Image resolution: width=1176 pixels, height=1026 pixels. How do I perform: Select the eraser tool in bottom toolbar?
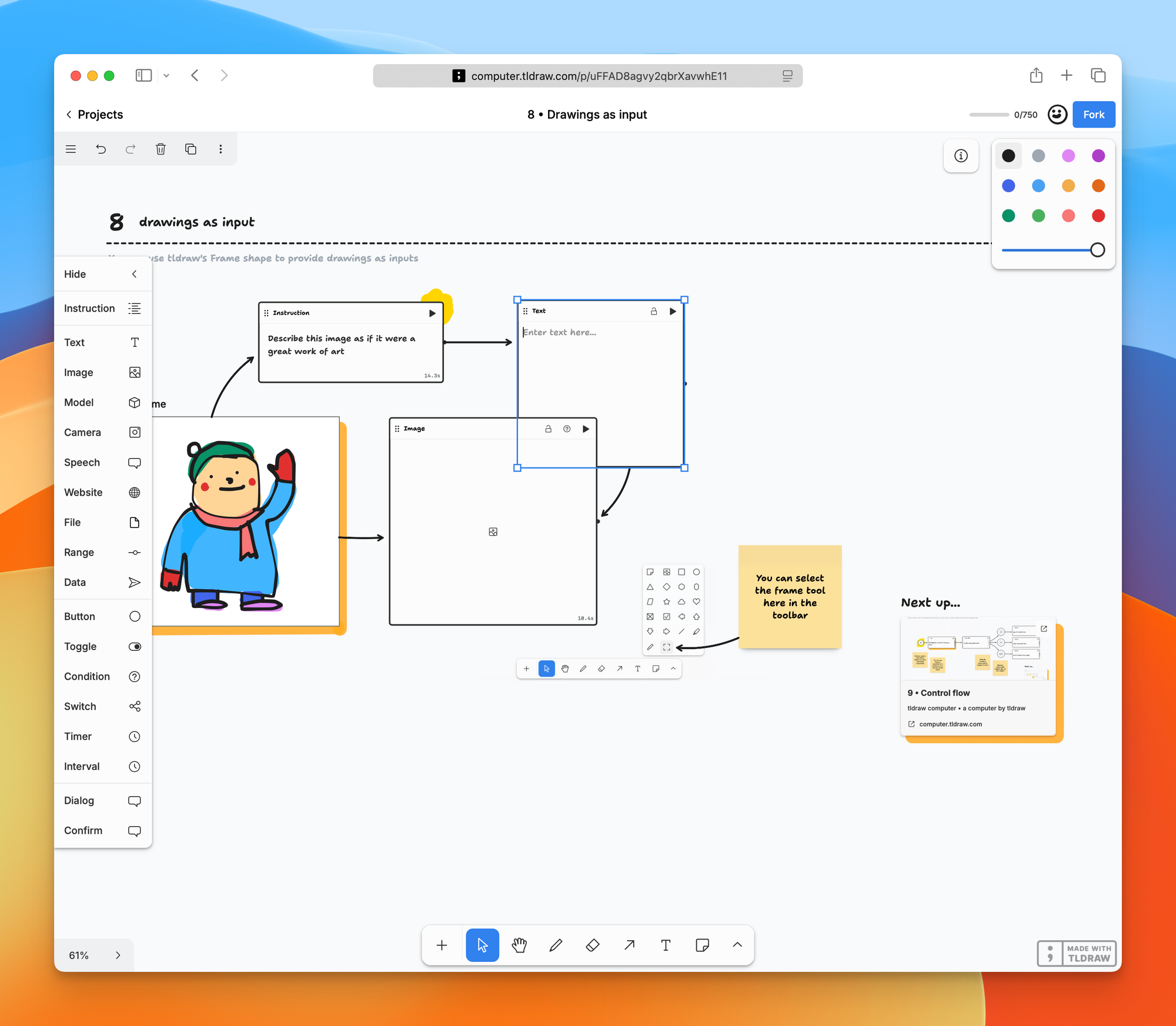tap(593, 945)
